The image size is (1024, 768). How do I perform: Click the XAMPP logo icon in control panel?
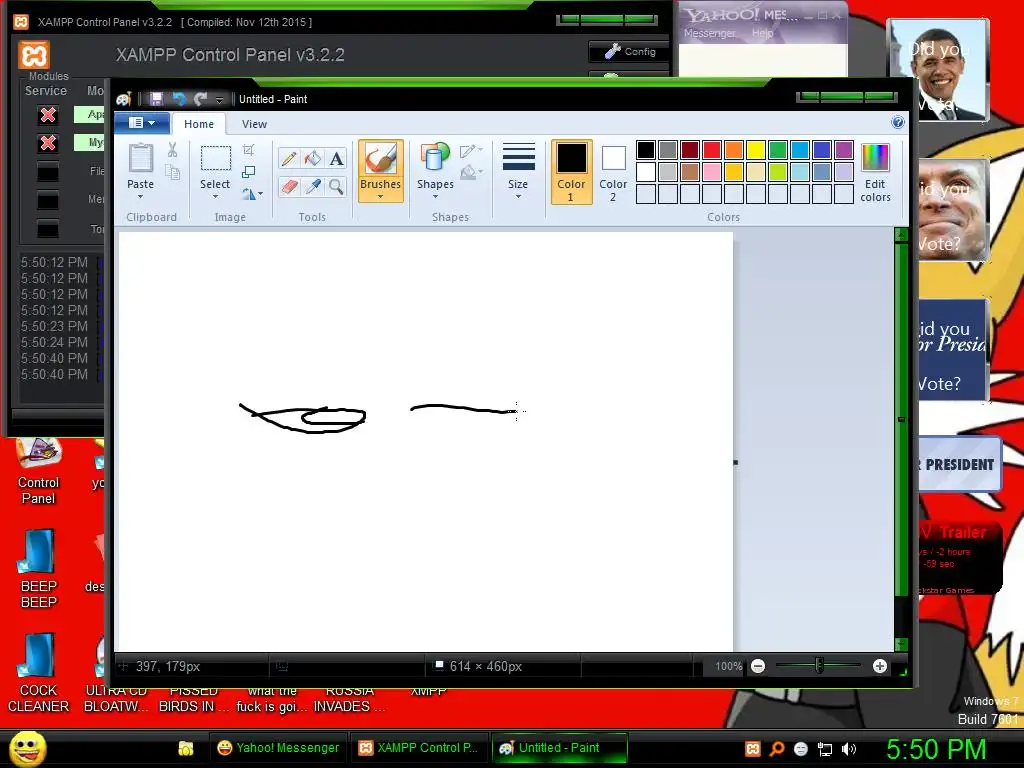coord(34,55)
